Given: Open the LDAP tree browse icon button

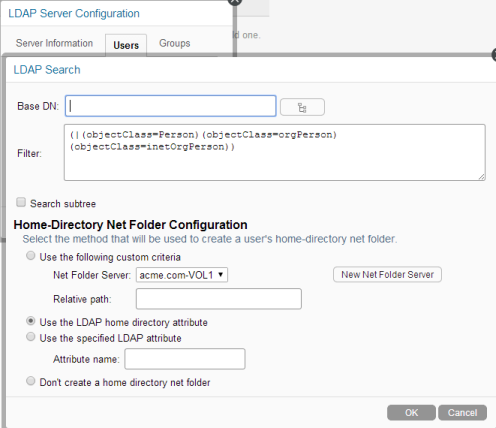Looking at the screenshot, I should tap(302, 107).
